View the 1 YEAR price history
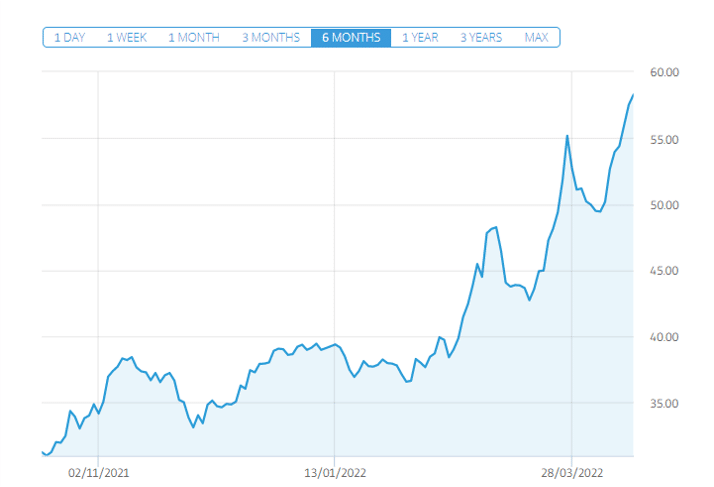This screenshot has height=487, width=714. (x=420, y=37)
